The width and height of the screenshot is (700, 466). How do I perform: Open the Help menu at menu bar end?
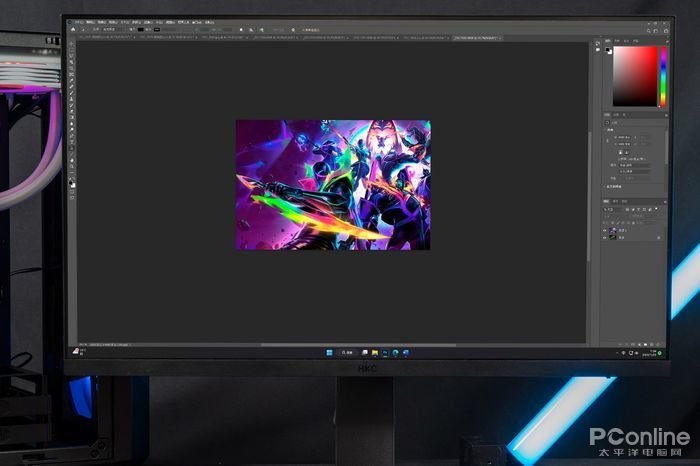pyautogui.click(x=209, y=22)
